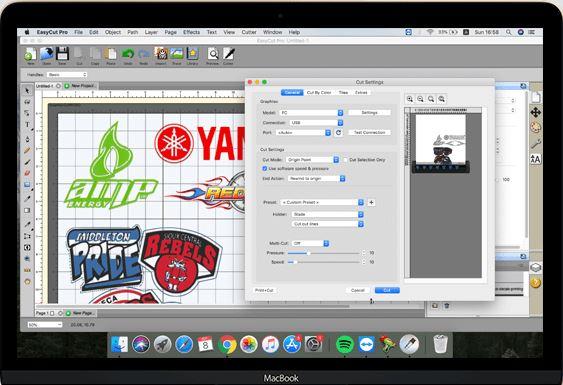The image size is (563, 385).
Task: Open the Cut Mode dropdown
Action: tap(312, 160)
